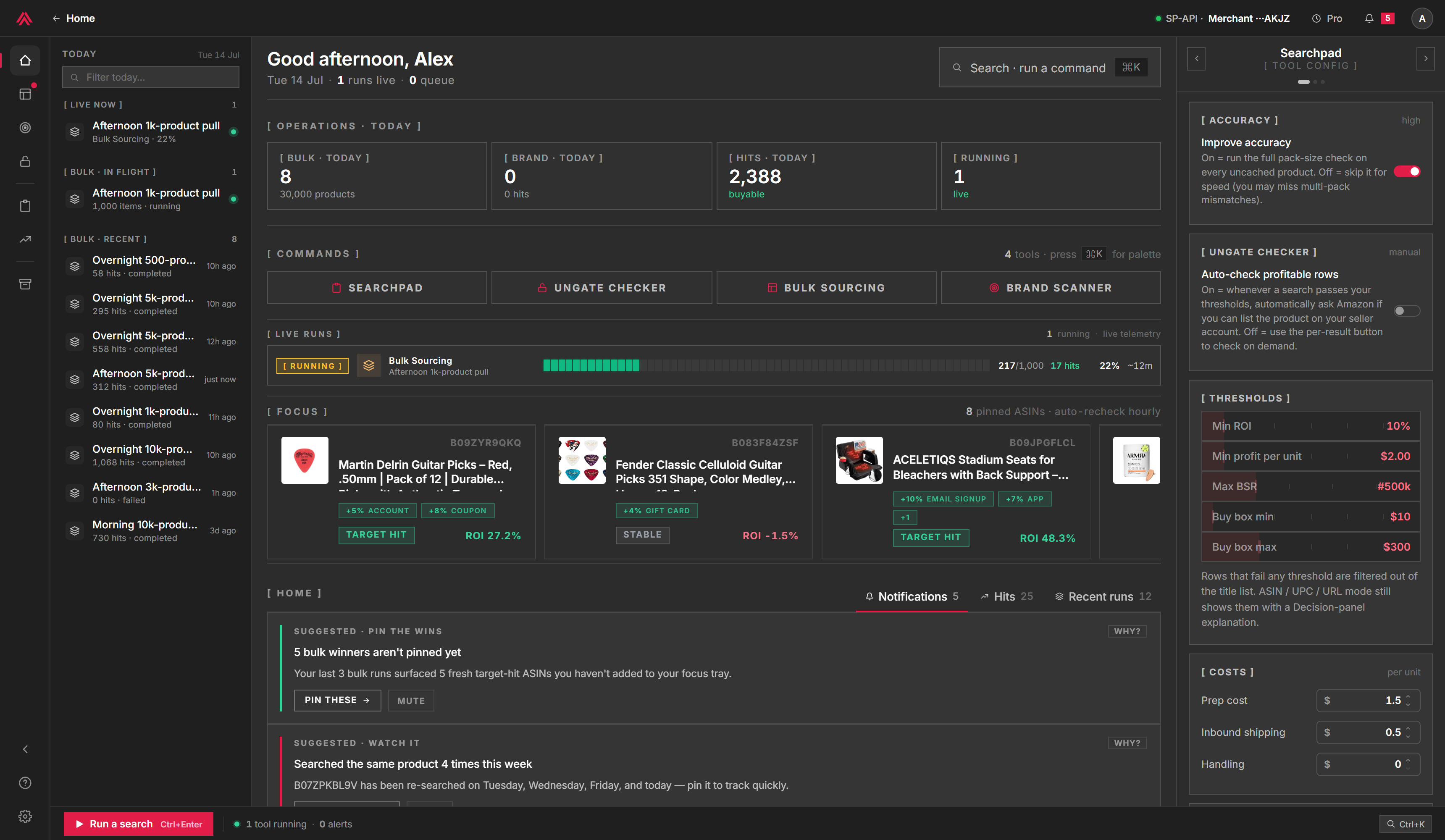Open the Search run a command box

click(x=1050, y=68)
